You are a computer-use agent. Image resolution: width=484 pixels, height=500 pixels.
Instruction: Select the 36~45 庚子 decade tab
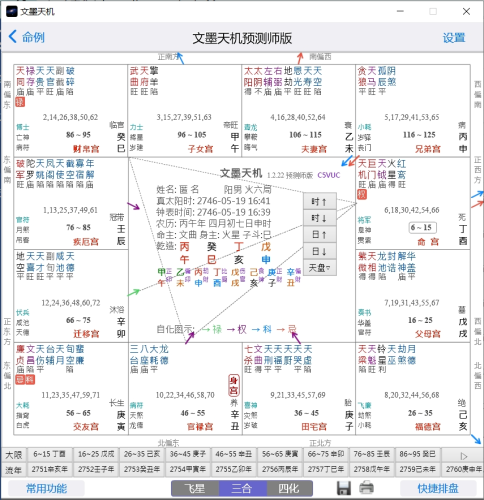188,454
